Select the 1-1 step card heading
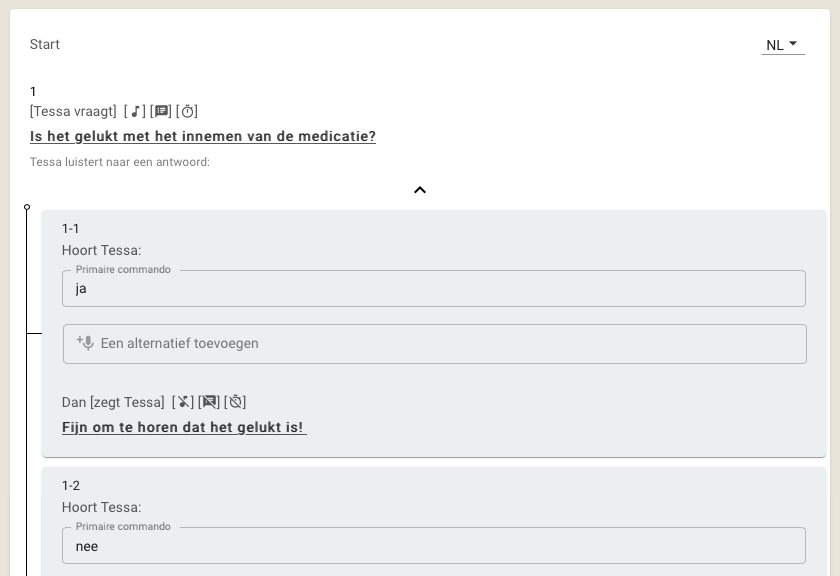This screenshot has width=840, height=576. point(71,229)
